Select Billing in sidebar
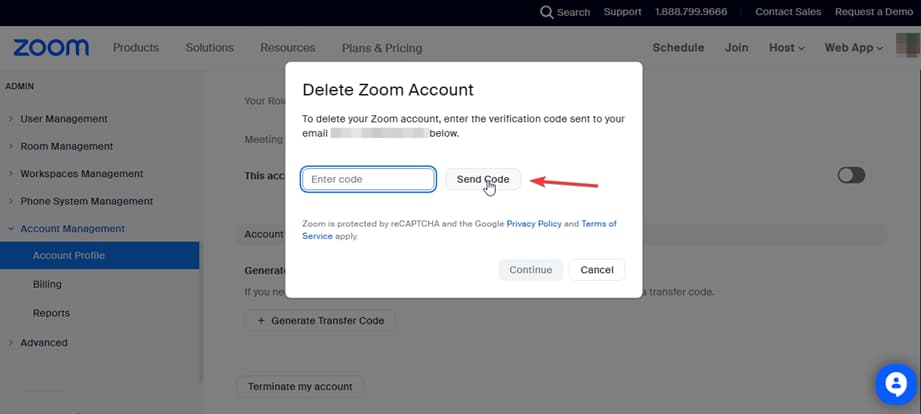The height and width of the screenshot is (414, 921). coord(47,285)
